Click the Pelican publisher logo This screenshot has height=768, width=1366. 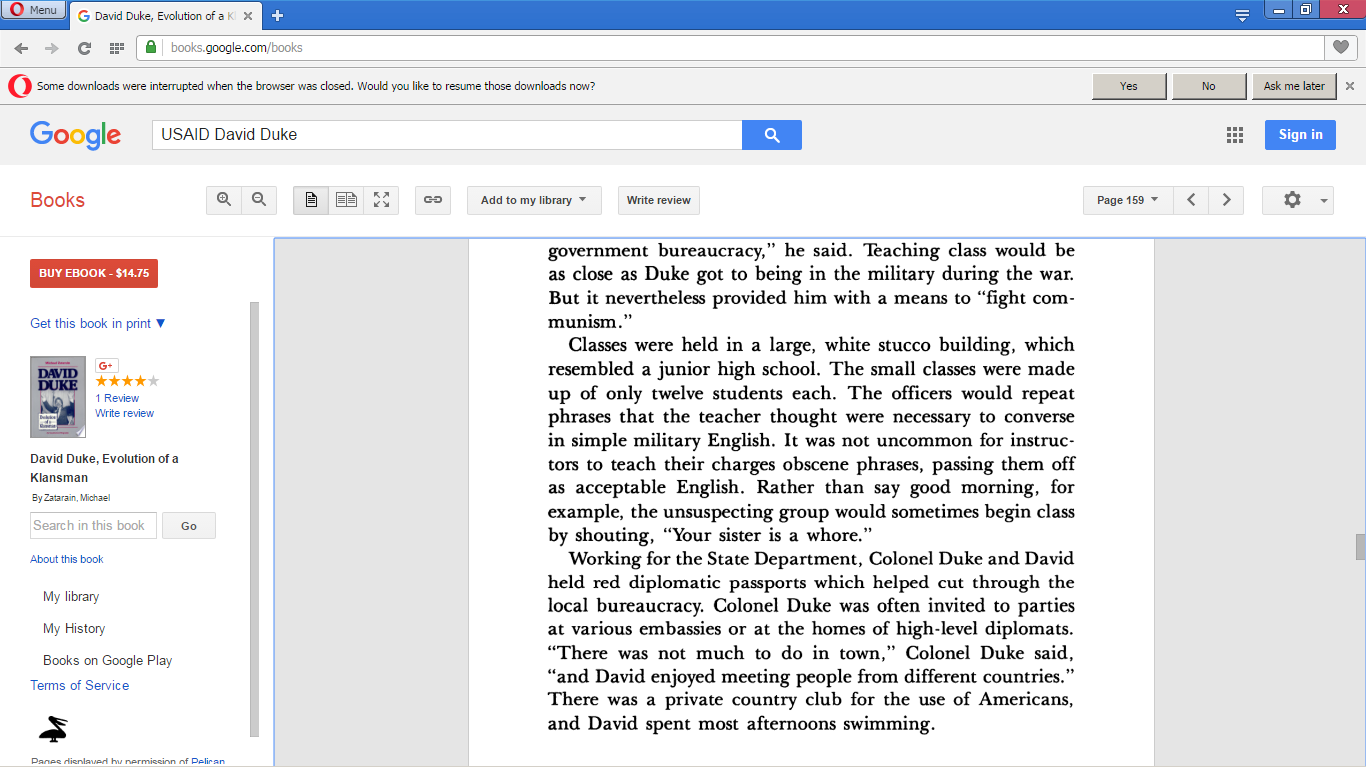click(53, 730)
